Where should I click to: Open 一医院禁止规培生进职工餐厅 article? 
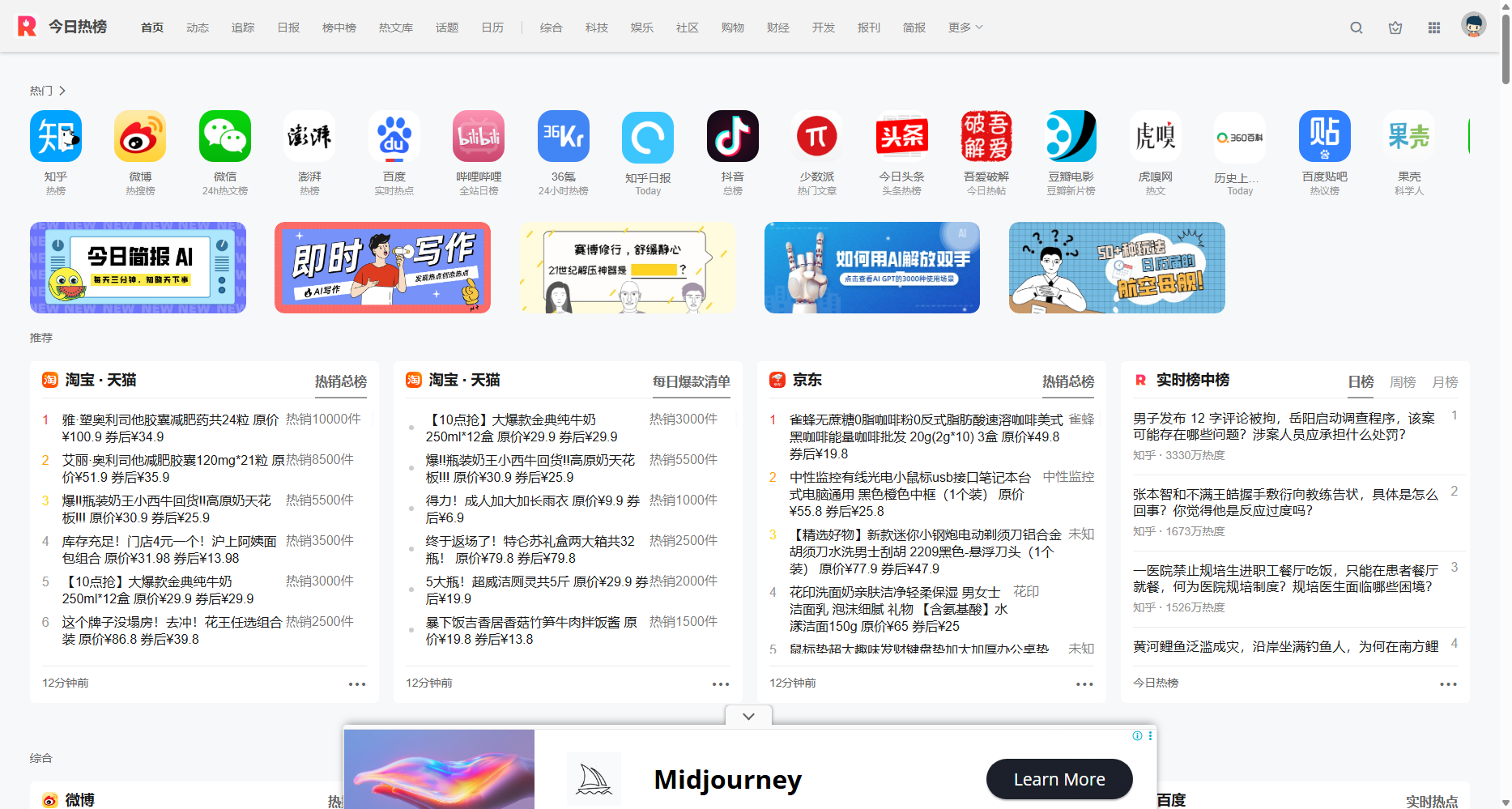[x=1286, y=578]
